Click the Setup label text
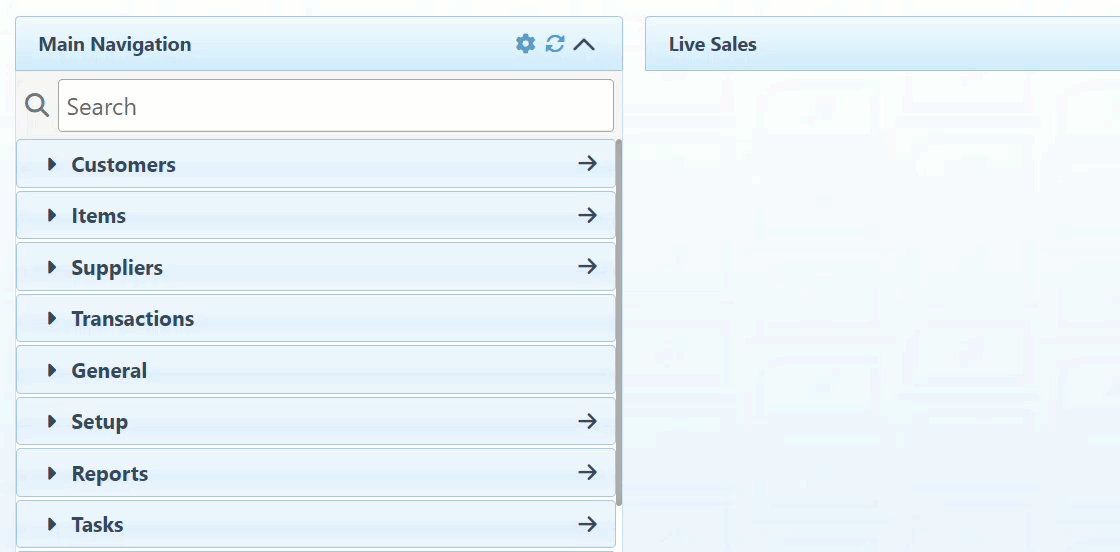 coord(99,422)
